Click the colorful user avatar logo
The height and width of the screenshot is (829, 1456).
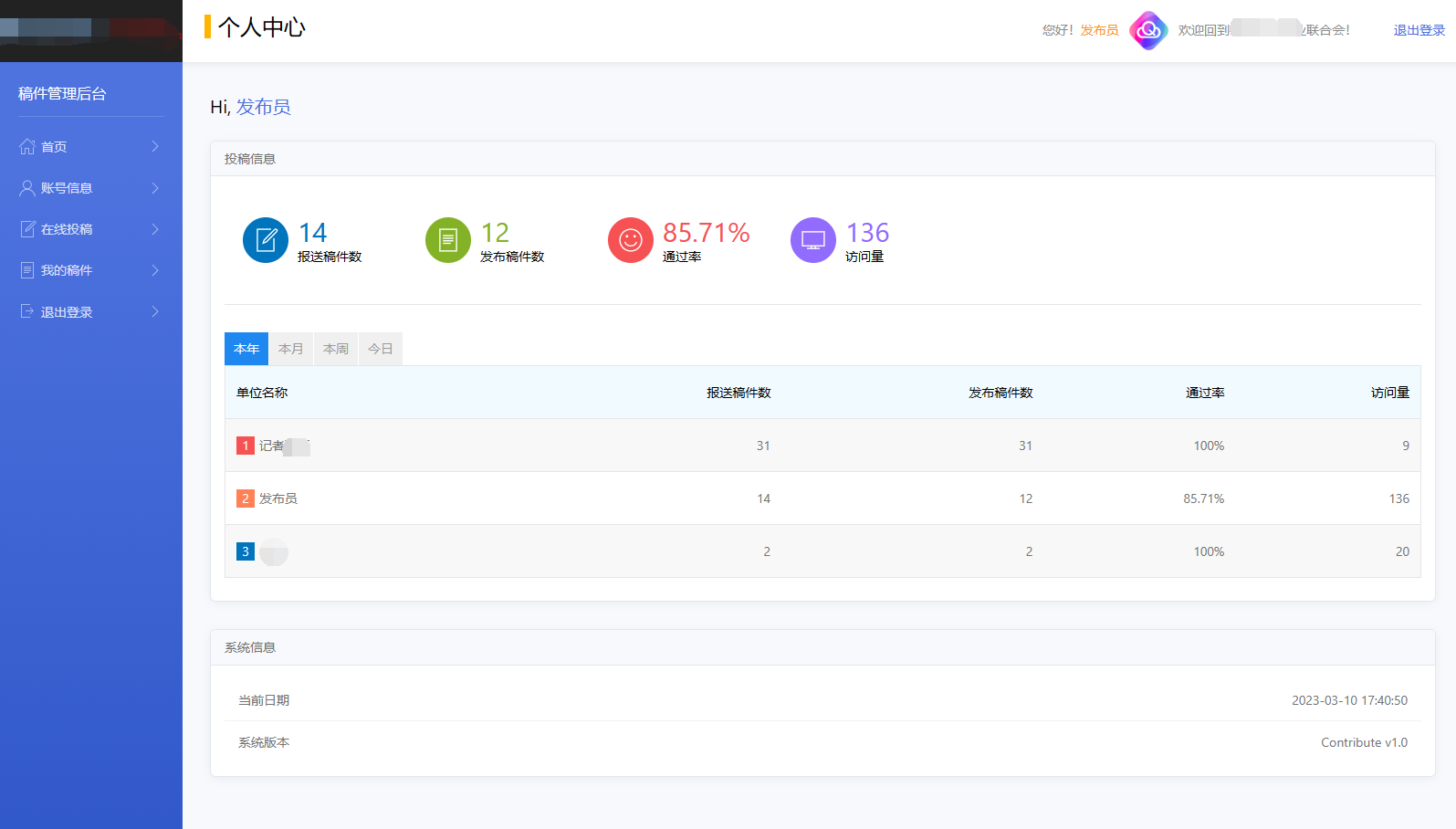tap(1148, 30)
